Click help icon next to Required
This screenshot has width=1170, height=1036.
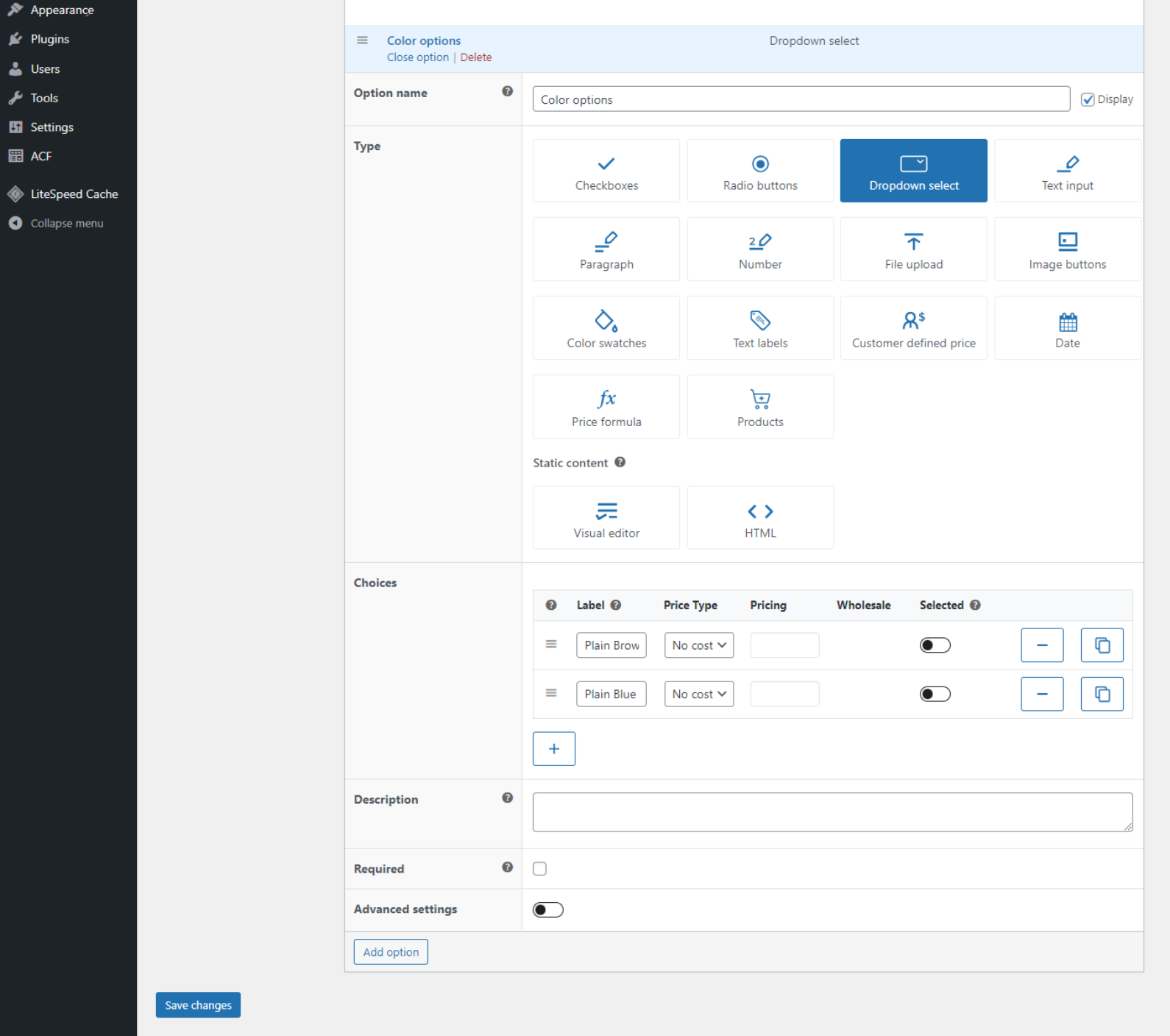click(x=508, y=868)
